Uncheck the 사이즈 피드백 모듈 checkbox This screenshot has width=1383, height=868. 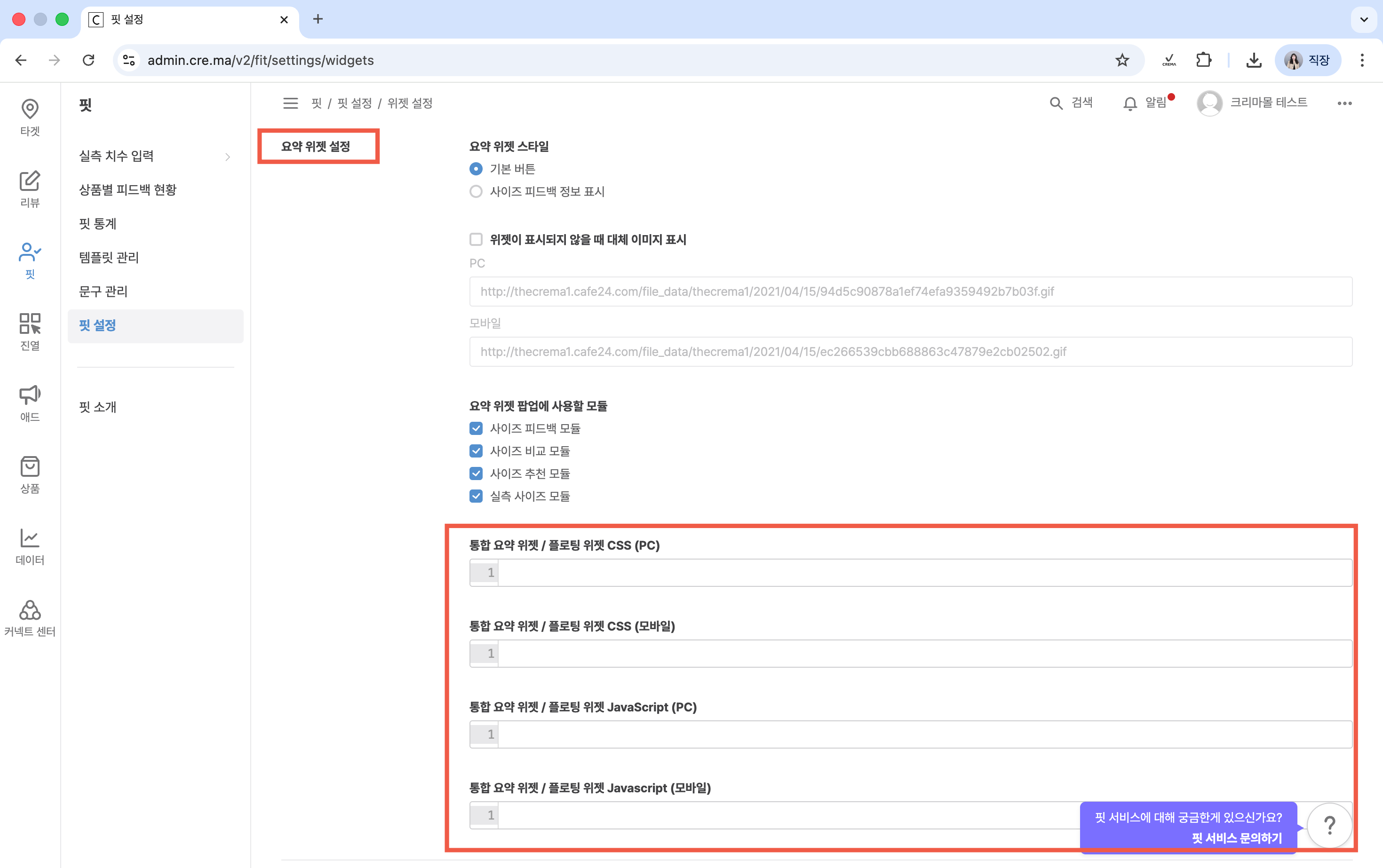tap(476, 428)
